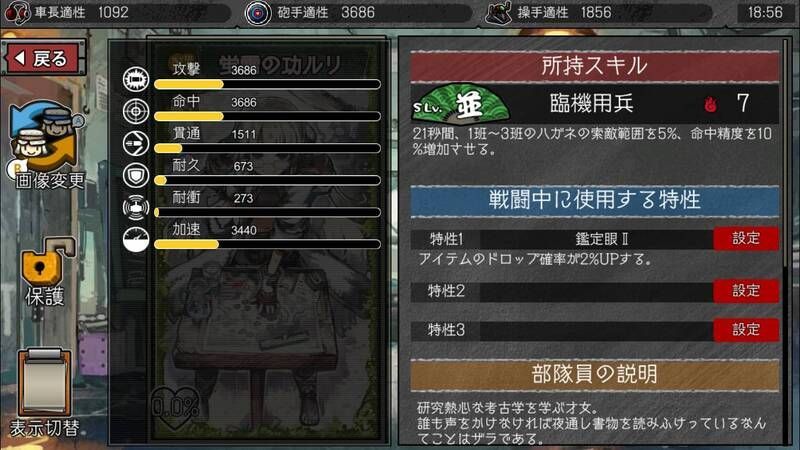Expand the 部隊員の説明 section header

(595, 374)
